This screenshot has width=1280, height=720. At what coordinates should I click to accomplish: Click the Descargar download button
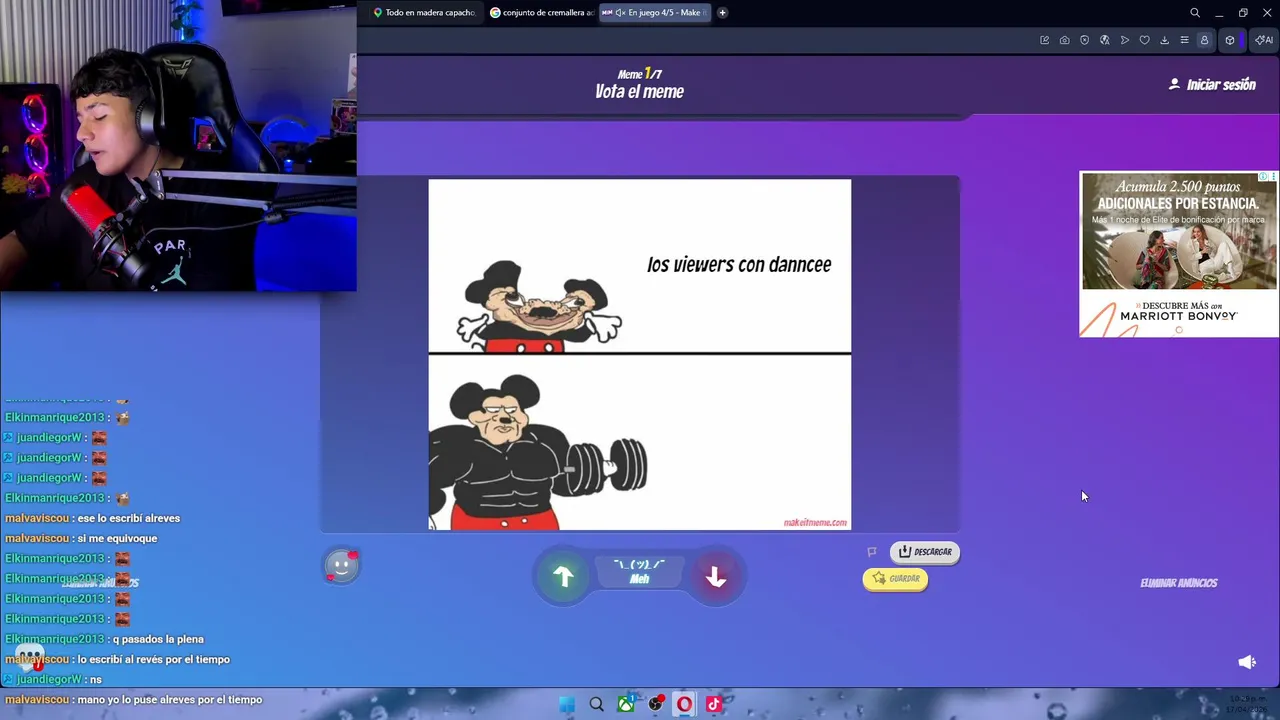click(925, 552)
